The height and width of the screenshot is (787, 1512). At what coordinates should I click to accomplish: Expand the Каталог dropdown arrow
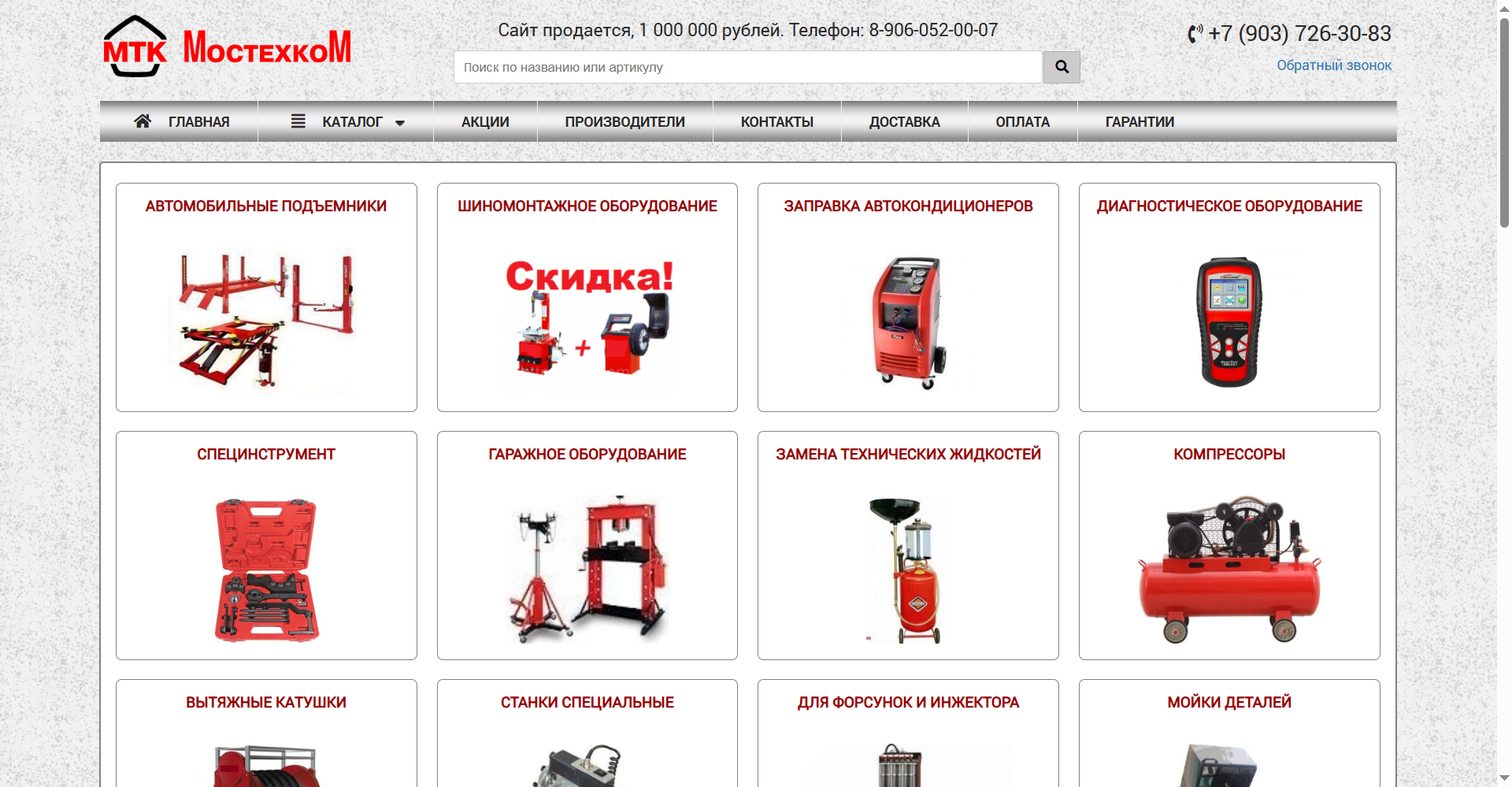[x=400, y=123]
